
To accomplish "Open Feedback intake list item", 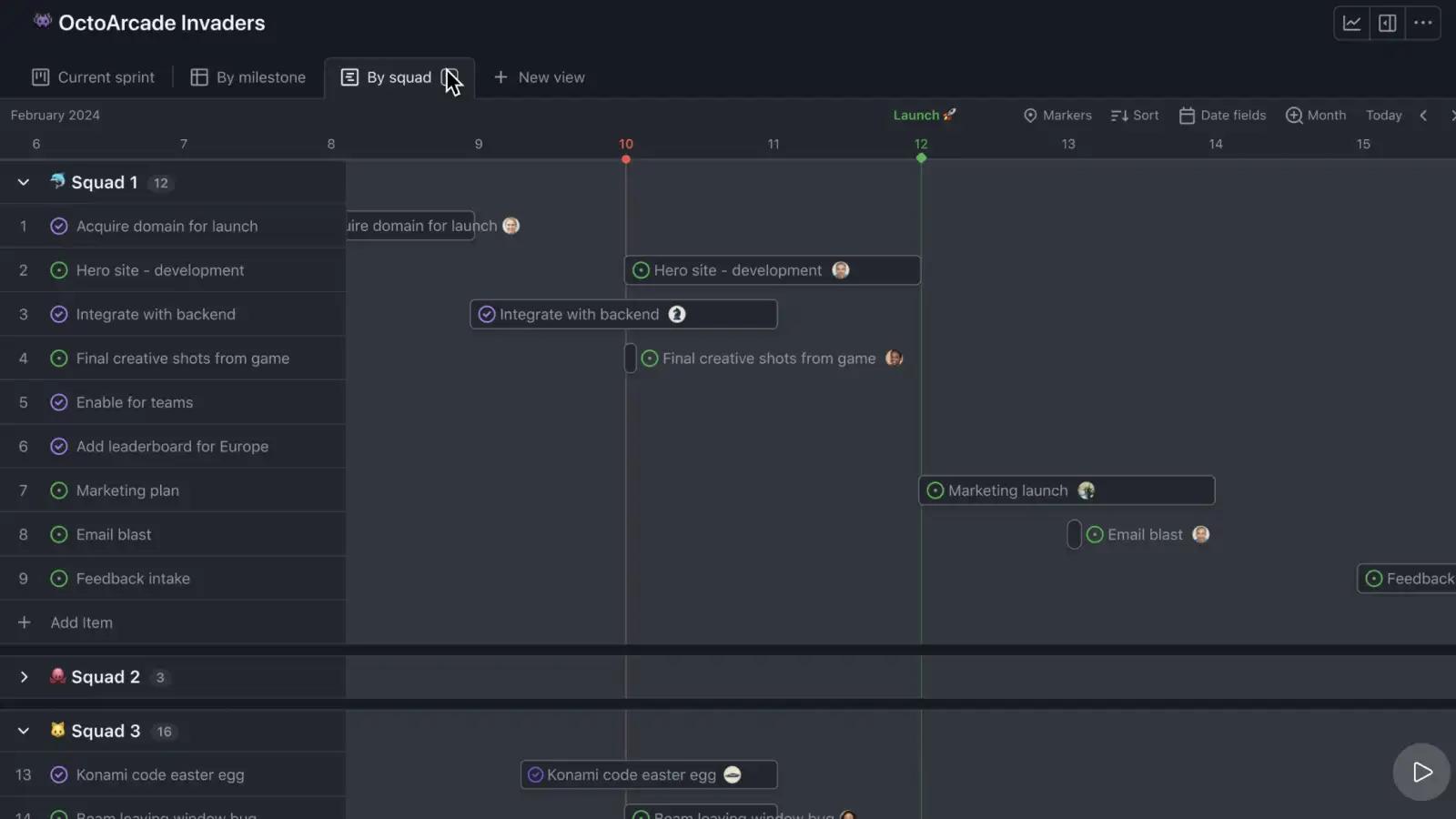I will (x=133, y=579).
